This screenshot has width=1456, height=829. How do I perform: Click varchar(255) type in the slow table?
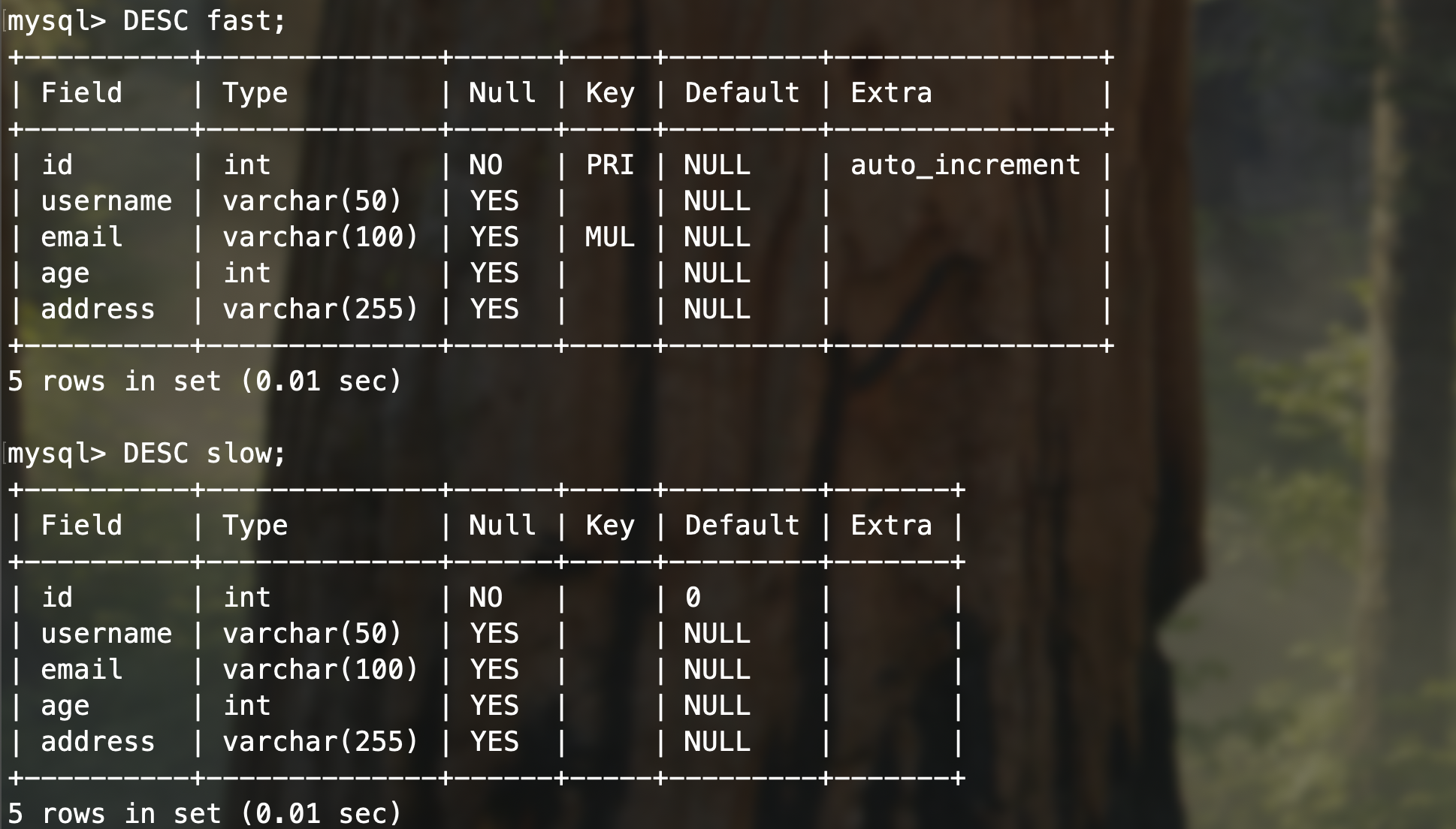[320, 742]
